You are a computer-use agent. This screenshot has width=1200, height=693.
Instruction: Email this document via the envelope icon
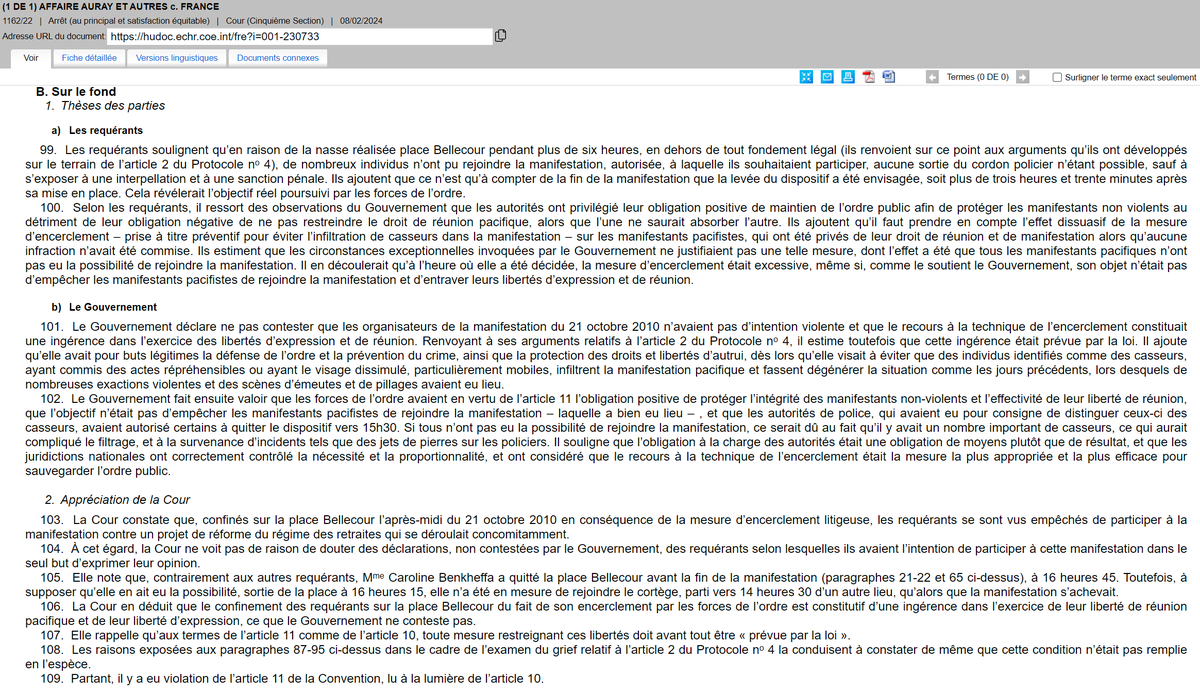point(827,77)
